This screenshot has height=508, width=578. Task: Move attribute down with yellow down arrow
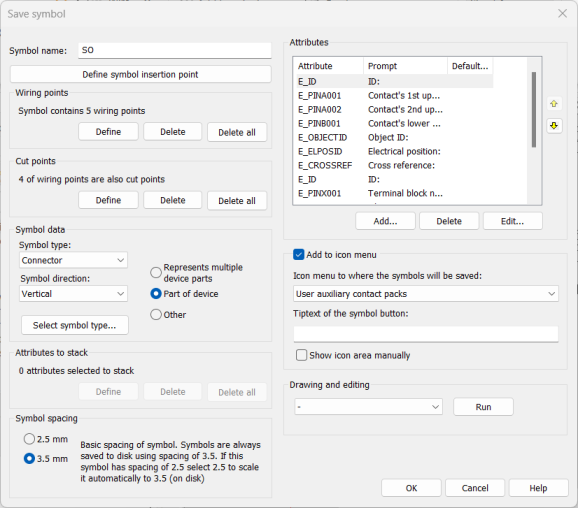554,126
